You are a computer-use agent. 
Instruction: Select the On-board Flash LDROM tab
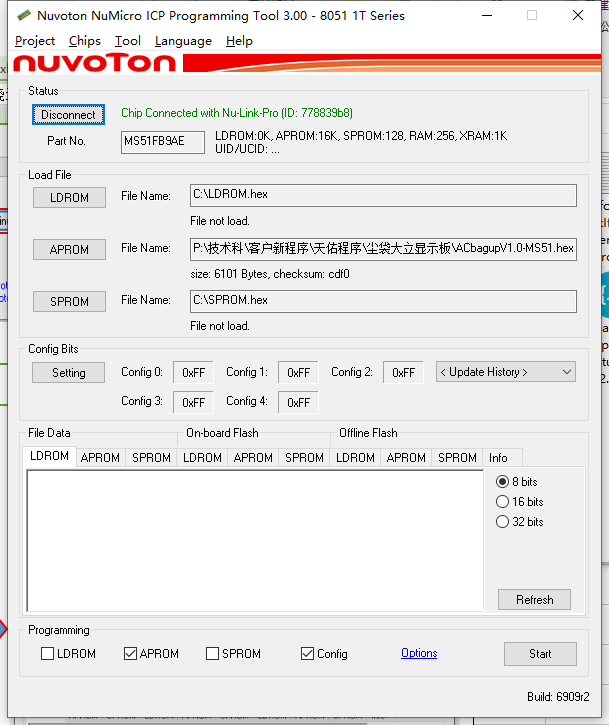pos(202,458)
